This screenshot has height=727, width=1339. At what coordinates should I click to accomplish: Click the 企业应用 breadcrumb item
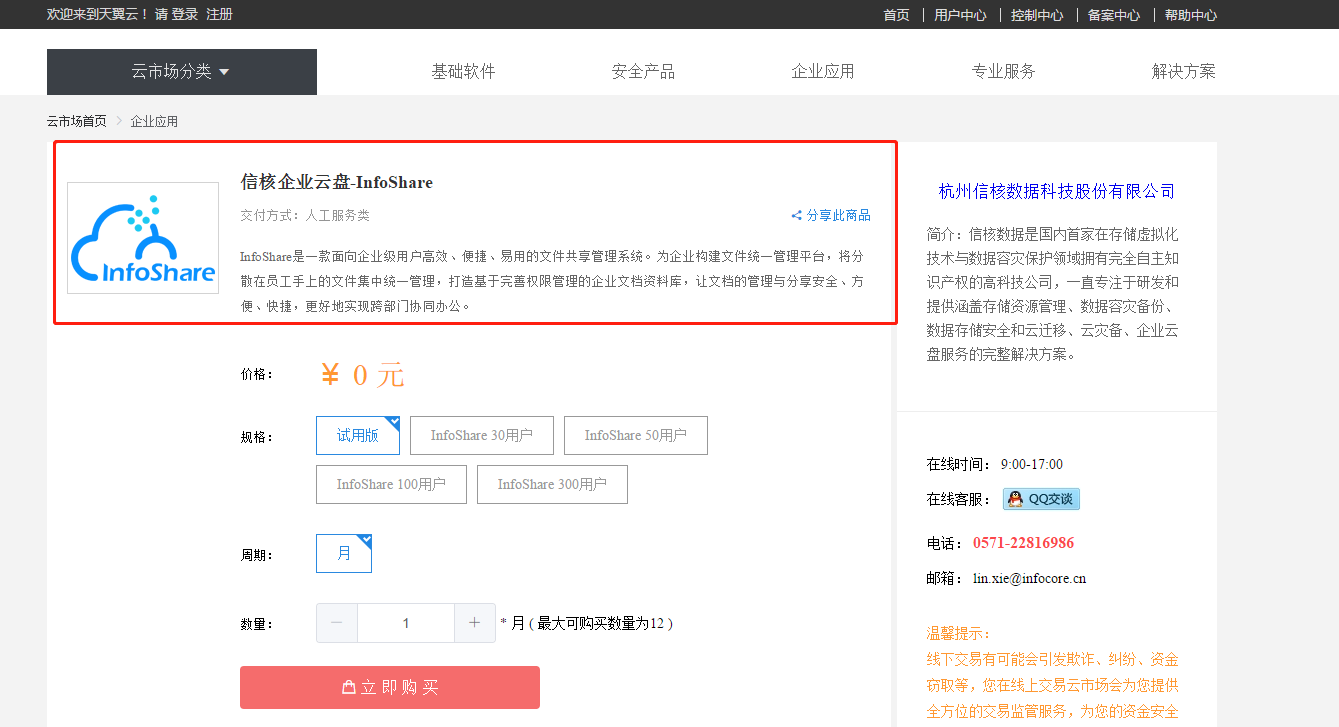(154, 121)
